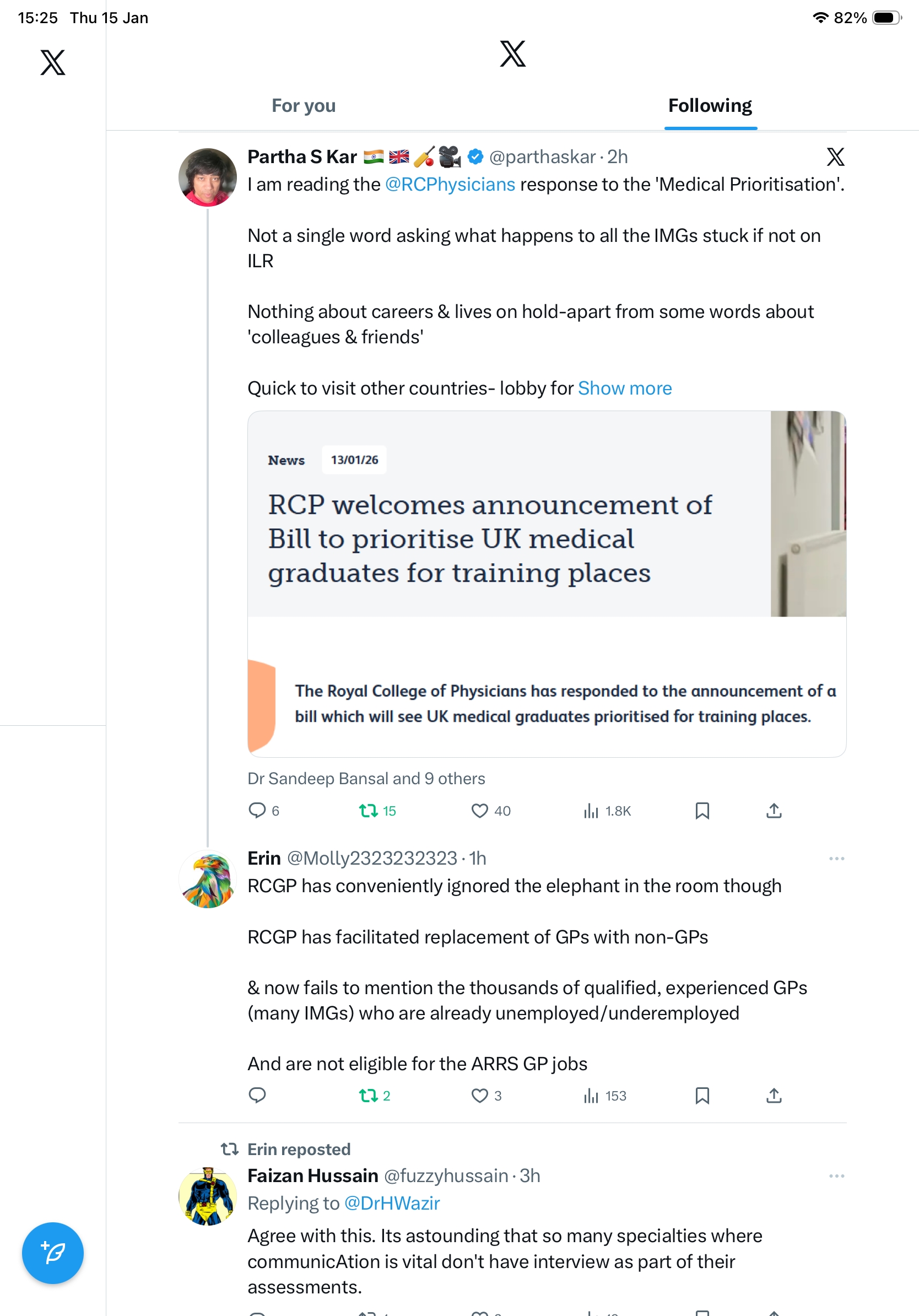This screenshot has height=1316, width=919.
Task: Undo repost on Partha S Kar's post
Action: pos(369,811)
